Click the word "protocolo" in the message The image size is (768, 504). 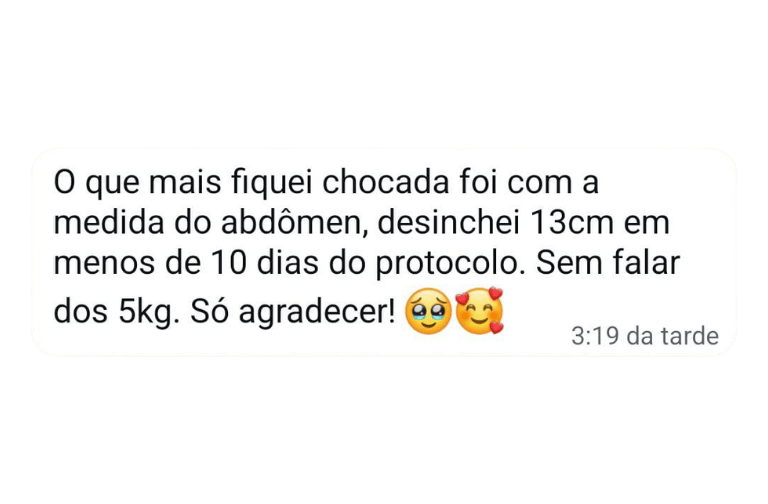point(447,264)
